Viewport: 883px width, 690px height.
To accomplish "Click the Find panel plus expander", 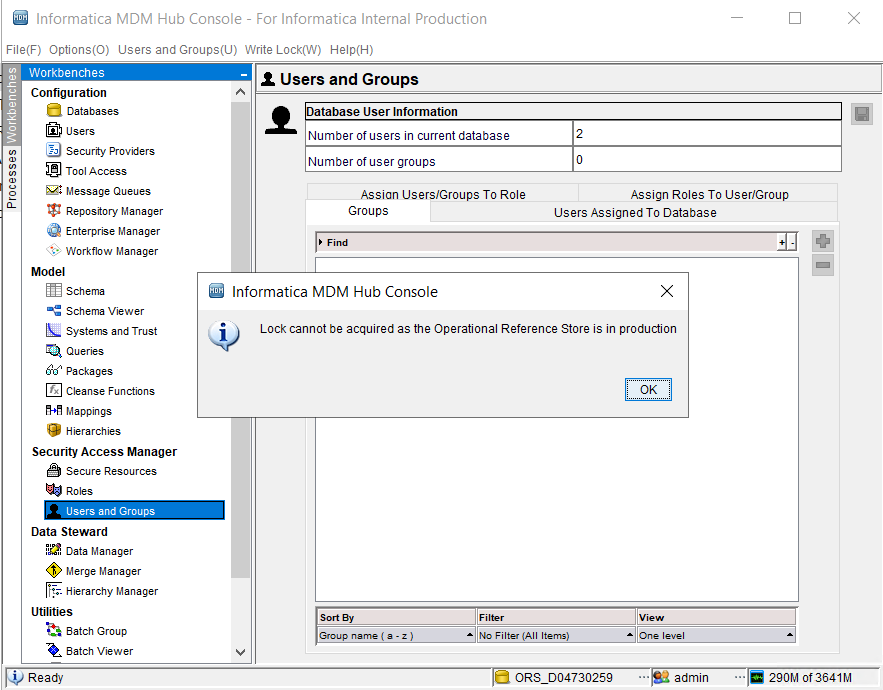I will [x=782, y=243].
